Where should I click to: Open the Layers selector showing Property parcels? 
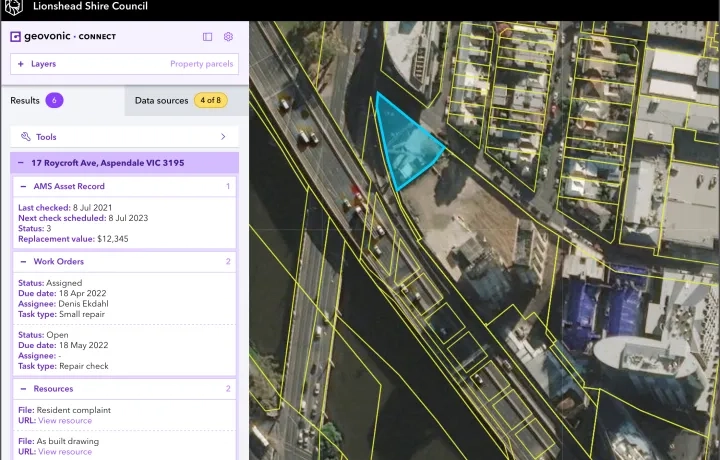[124, 64]
